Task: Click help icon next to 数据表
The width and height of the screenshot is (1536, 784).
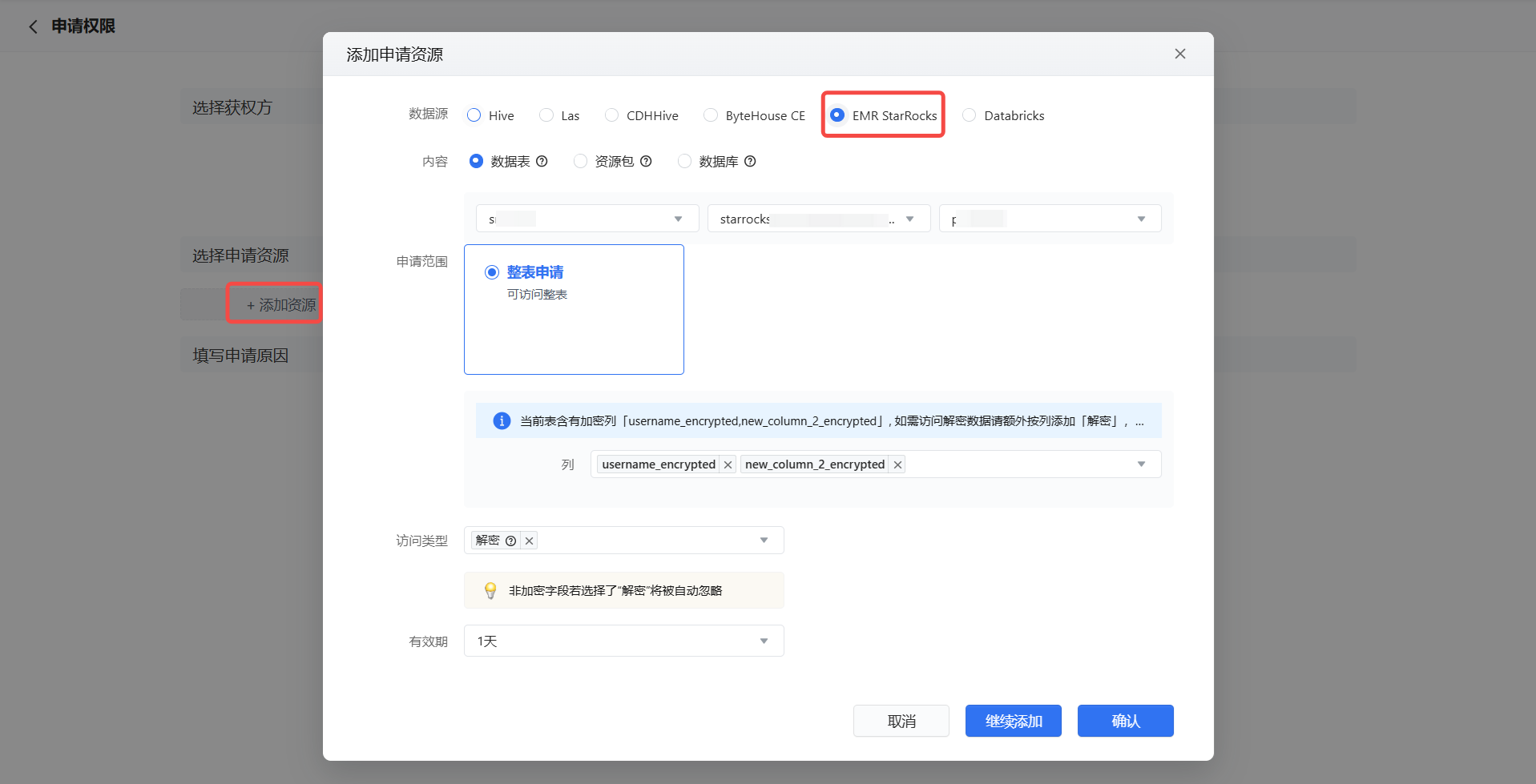Action: point(542,161)
